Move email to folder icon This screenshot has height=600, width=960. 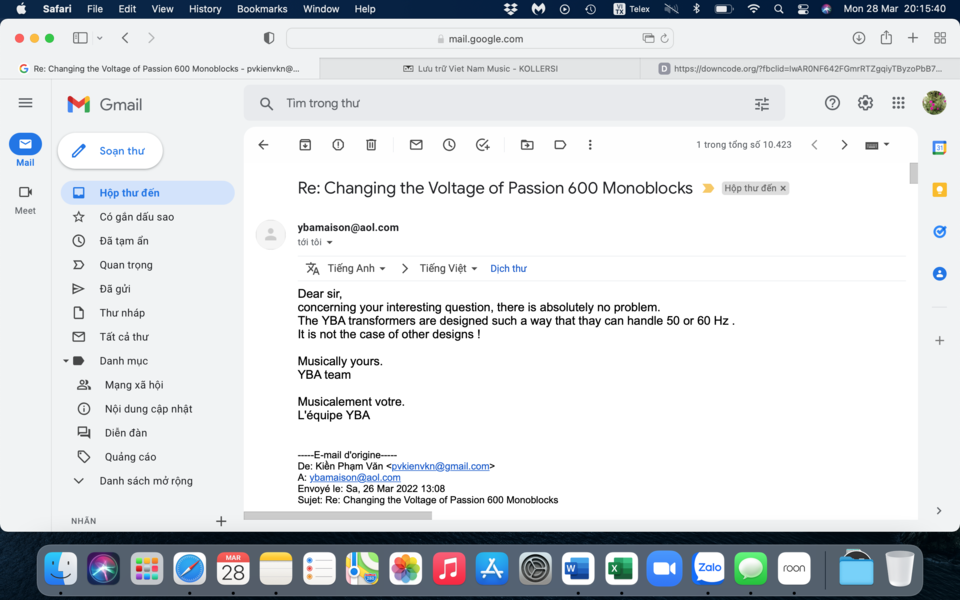(527, 145)
